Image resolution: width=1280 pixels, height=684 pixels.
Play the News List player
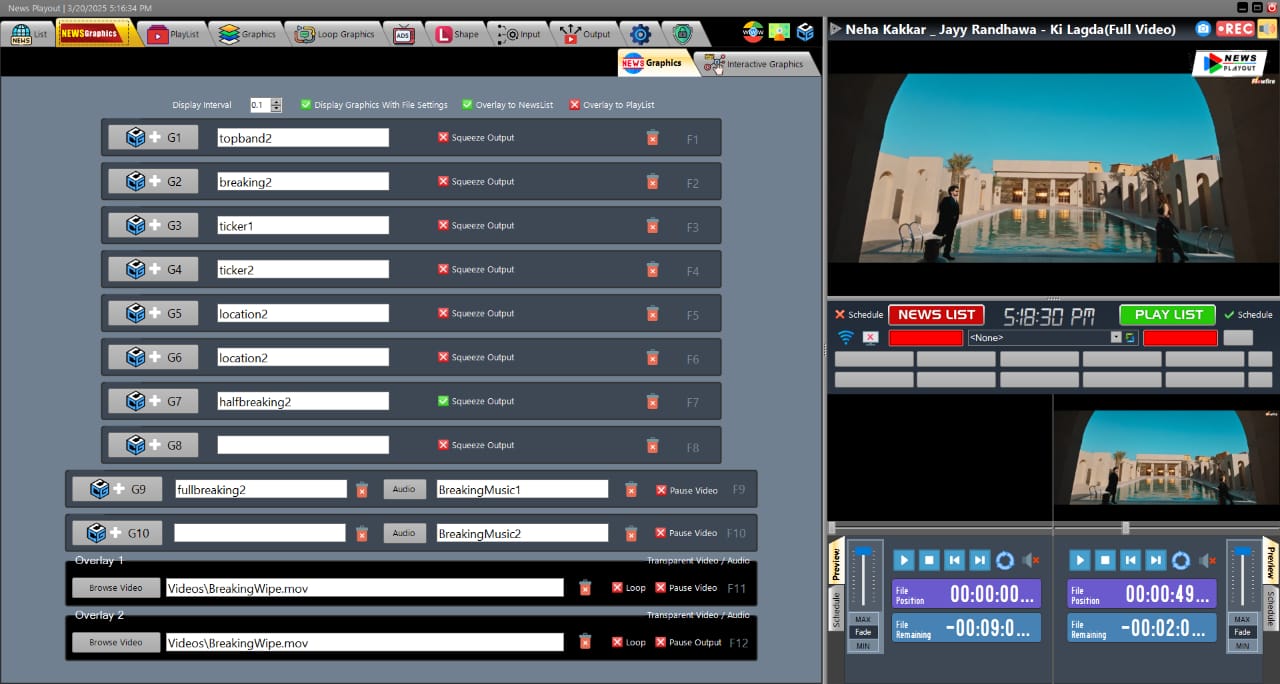click(x=903, y=561)
